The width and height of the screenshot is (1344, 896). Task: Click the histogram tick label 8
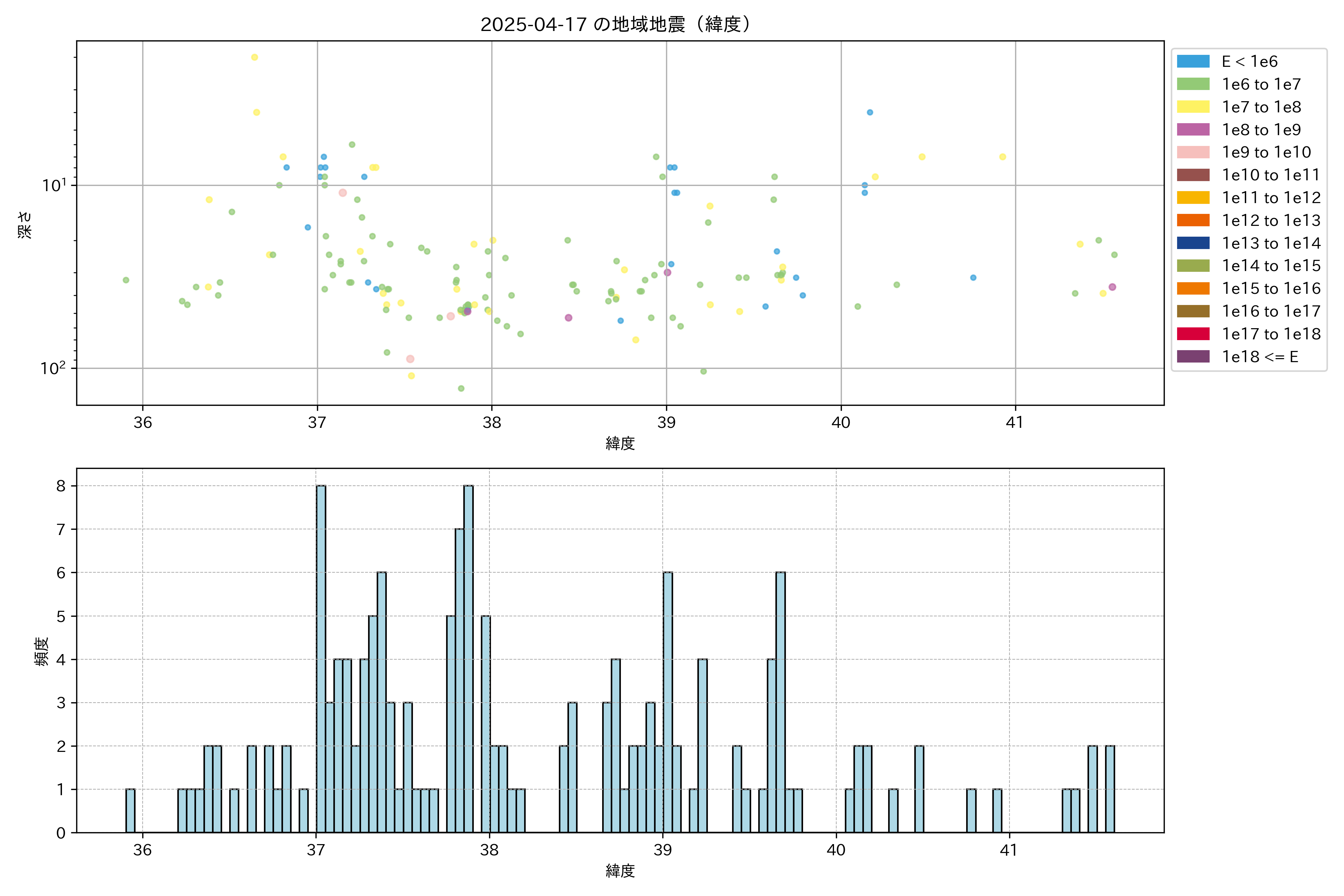(60, 486)
